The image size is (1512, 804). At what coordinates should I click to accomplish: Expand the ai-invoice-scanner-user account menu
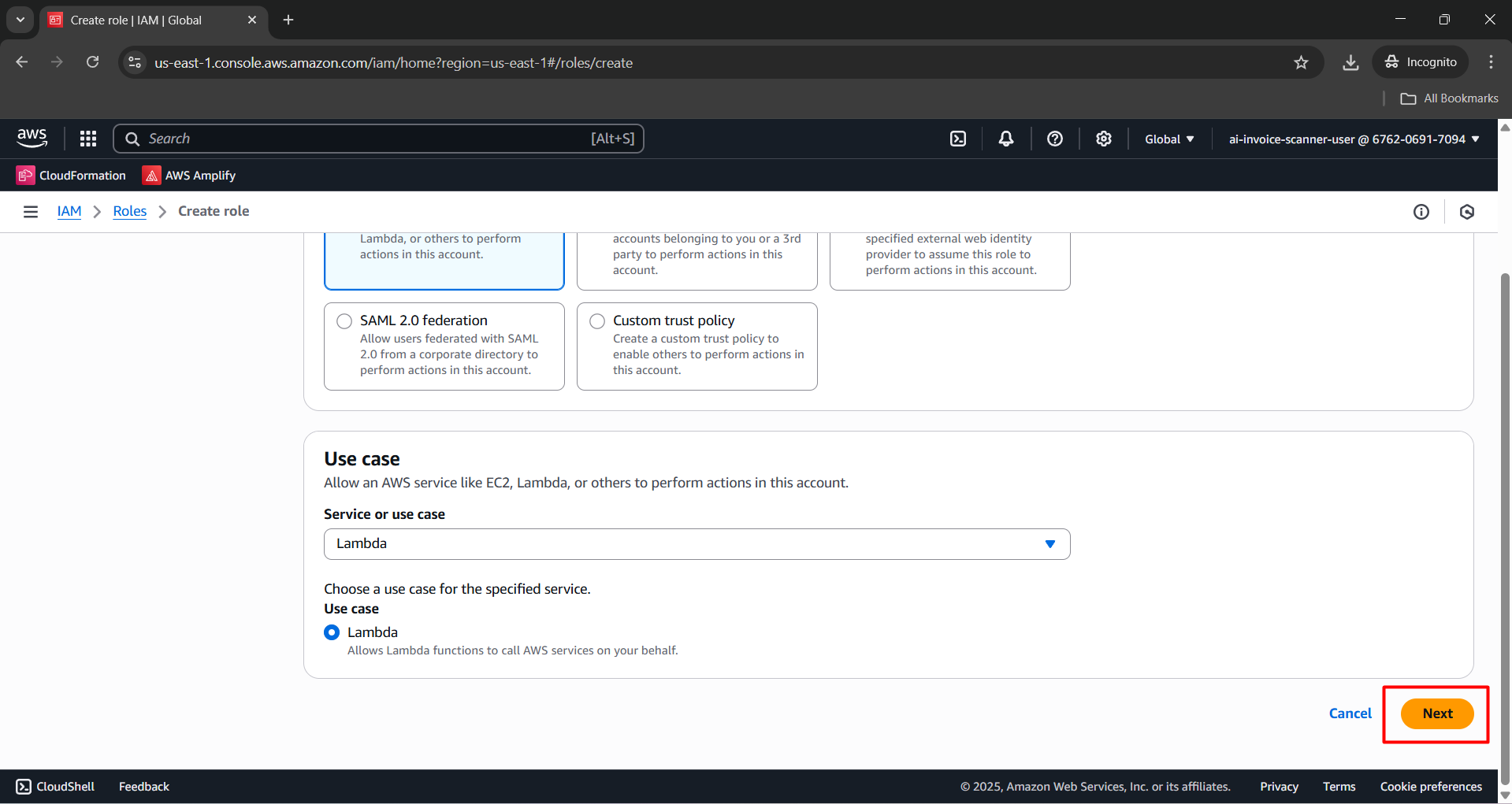pos(1354,139)
